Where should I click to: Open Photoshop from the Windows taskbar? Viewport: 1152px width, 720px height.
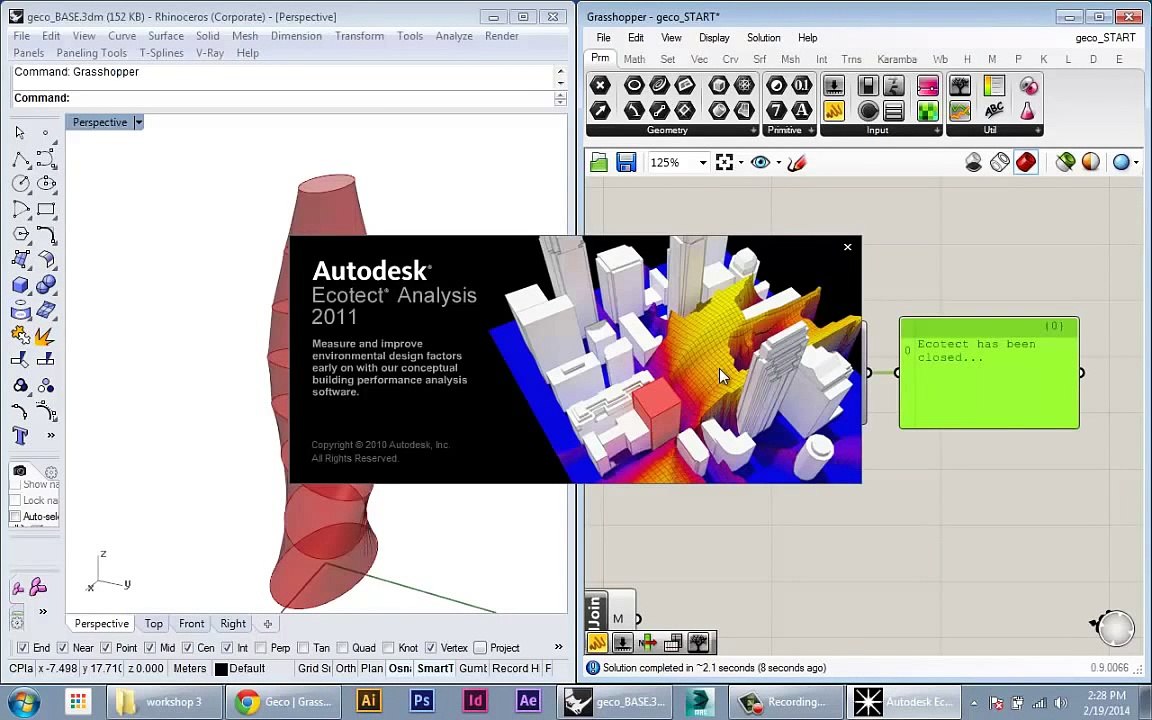pyautogui.click(x=422, y=702)
